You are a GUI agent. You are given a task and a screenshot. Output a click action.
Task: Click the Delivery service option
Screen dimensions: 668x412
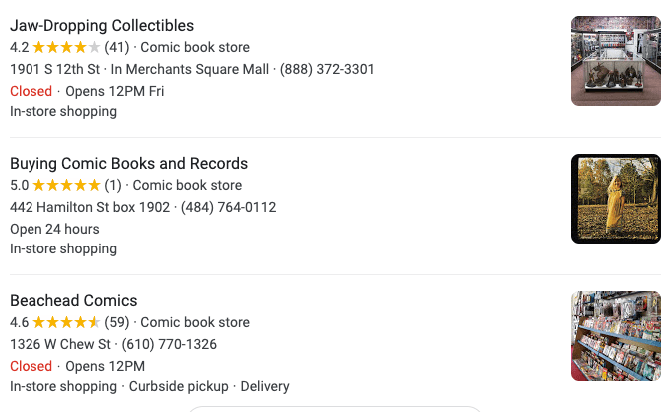tap(264, 386)
